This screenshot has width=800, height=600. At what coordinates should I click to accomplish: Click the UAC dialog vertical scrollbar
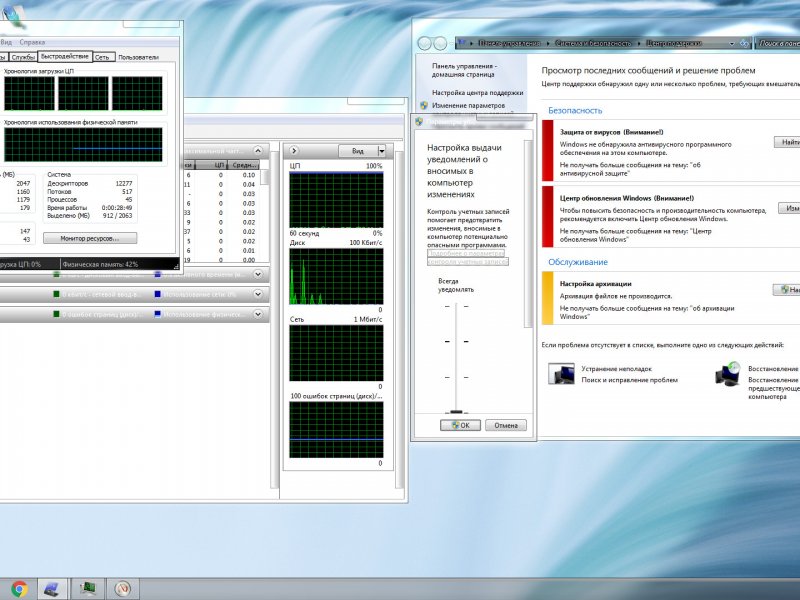click(x=529, y=233)
